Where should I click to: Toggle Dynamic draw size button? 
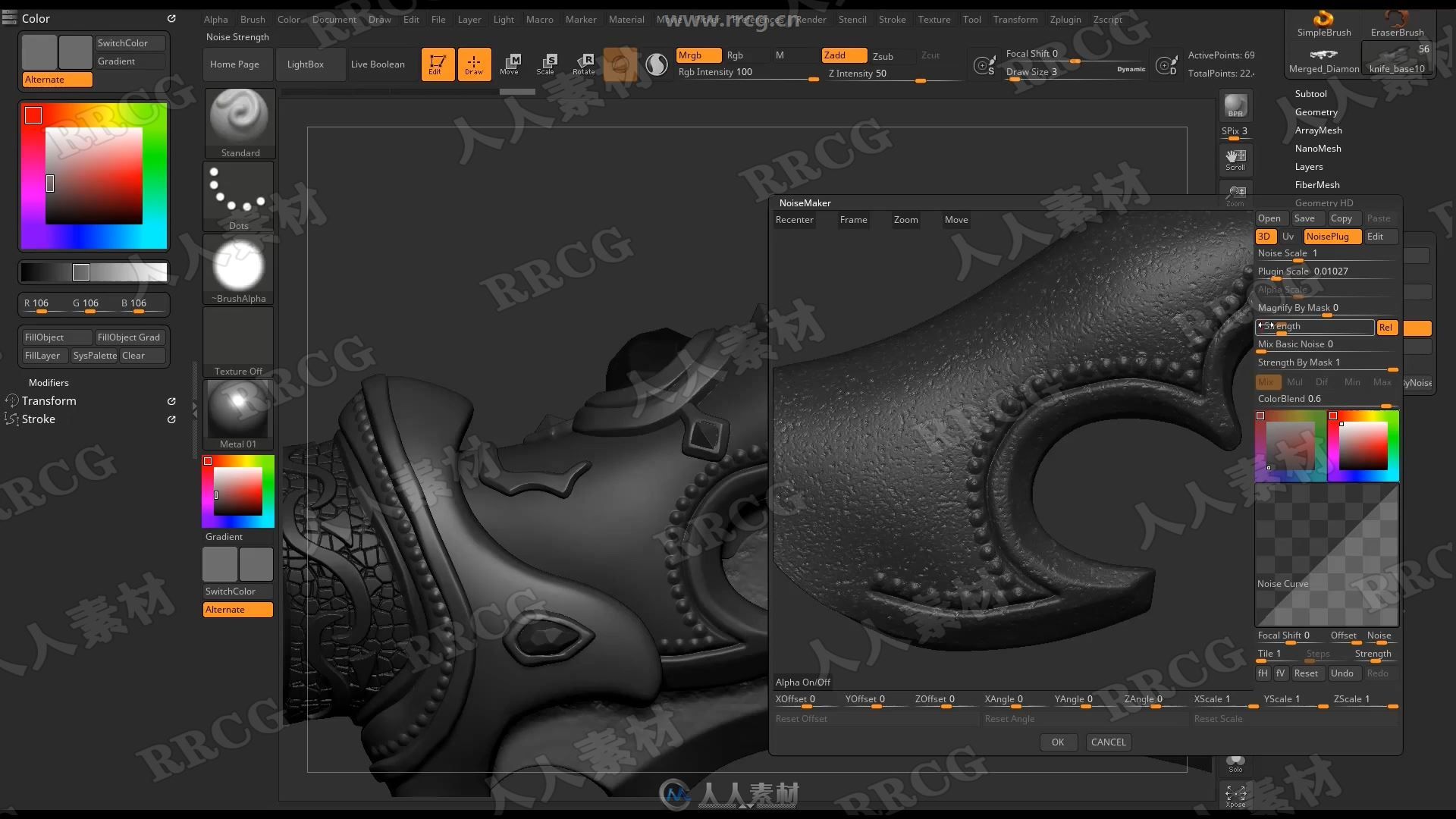(x=1130, y=68)
